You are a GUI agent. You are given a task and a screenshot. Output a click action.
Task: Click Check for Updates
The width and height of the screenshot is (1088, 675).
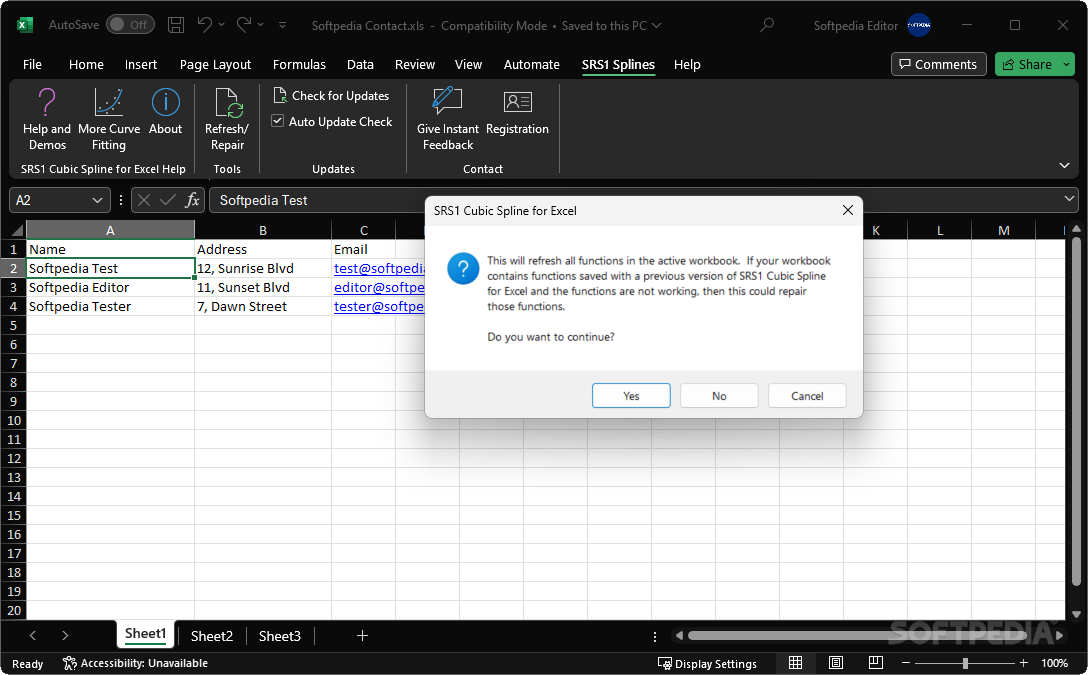[x=331, y=96]
